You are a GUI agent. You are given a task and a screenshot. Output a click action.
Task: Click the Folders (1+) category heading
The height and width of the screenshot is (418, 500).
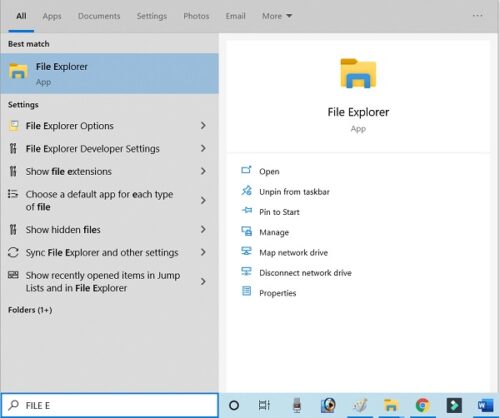point(30,310)
